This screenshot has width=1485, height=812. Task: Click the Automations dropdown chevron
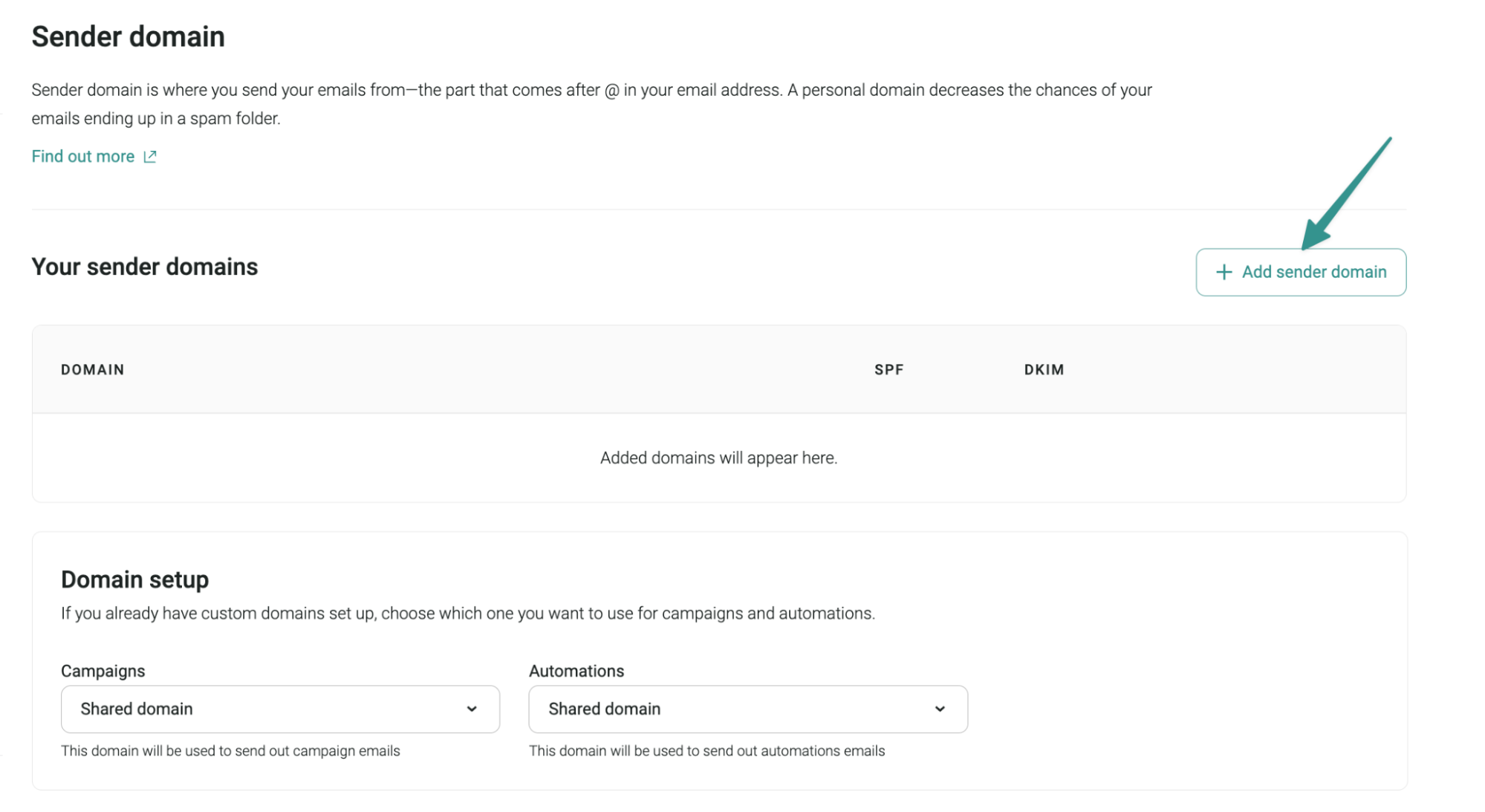point(940,709)
